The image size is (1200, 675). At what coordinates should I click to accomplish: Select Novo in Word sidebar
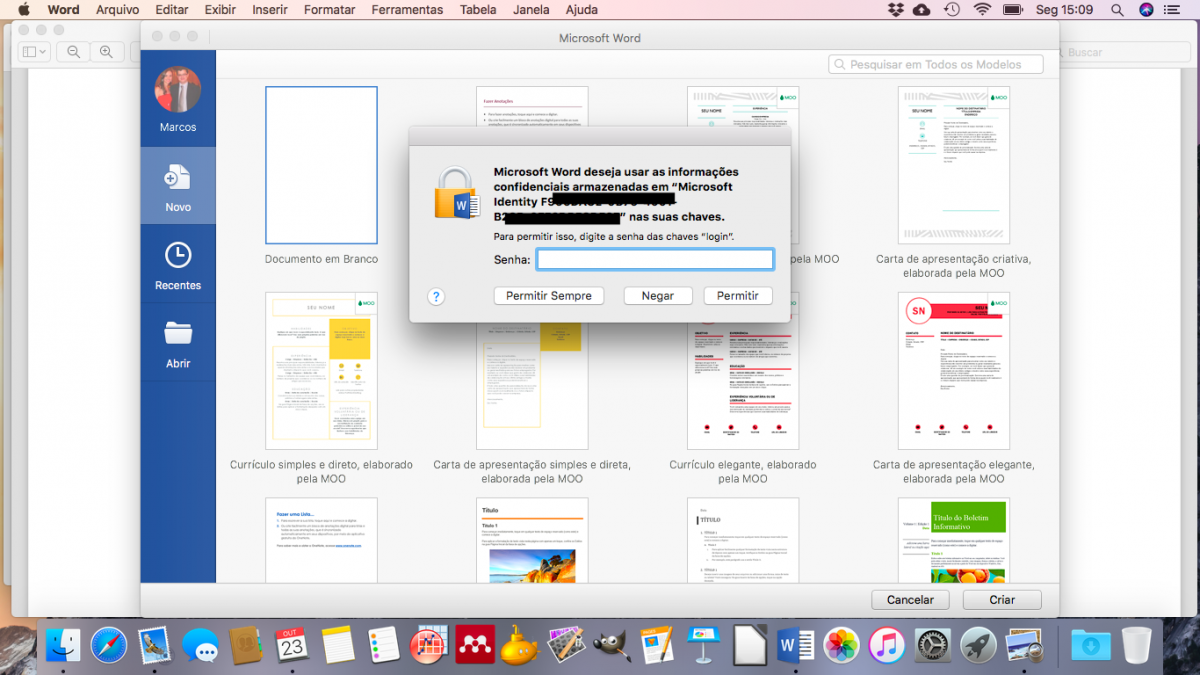pyautogui.click(x=178, y=186)
